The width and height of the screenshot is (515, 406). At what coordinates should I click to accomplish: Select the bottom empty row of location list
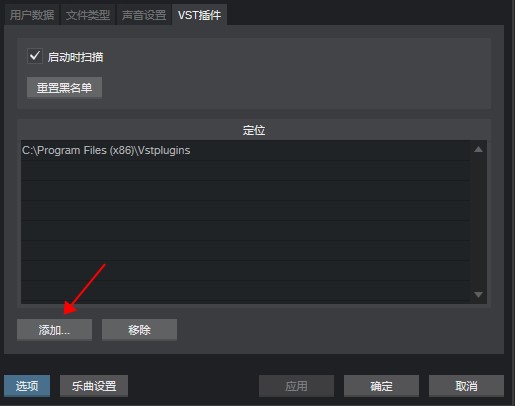point(245,291)
